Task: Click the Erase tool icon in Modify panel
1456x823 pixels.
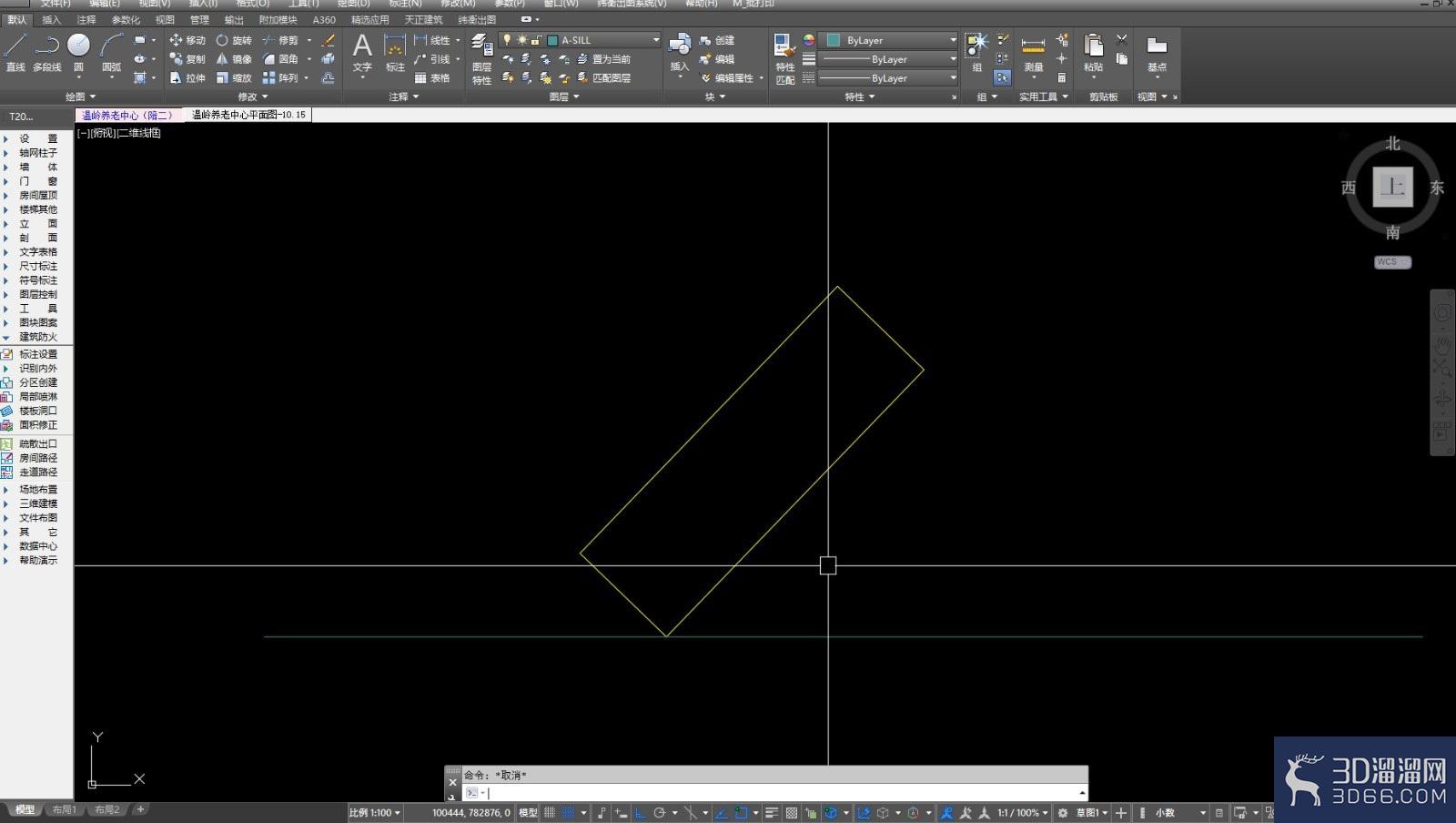Action: click(x=329, y=40)
